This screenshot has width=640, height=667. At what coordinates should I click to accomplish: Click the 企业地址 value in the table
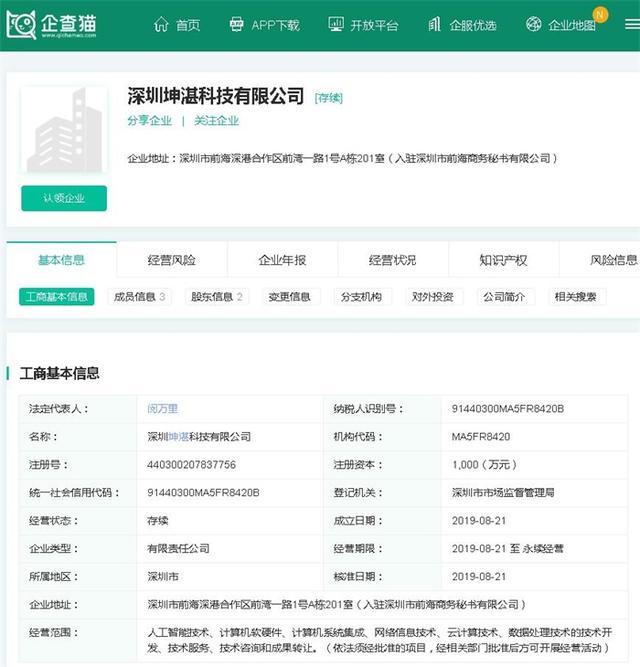pyautogui.click(x=337, y=604)
